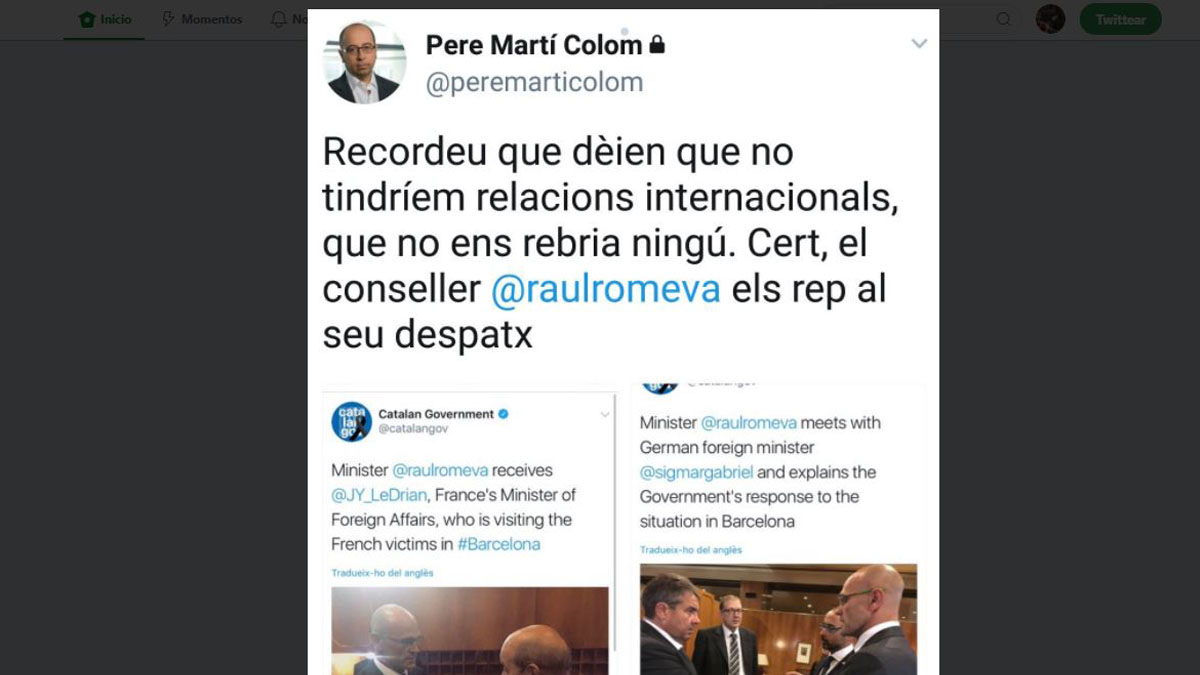This screenshot has width=1200, height=675.
Task: Open the account avatar menu in top bar
Action: pyautogui.click(x=1050, y=19)
